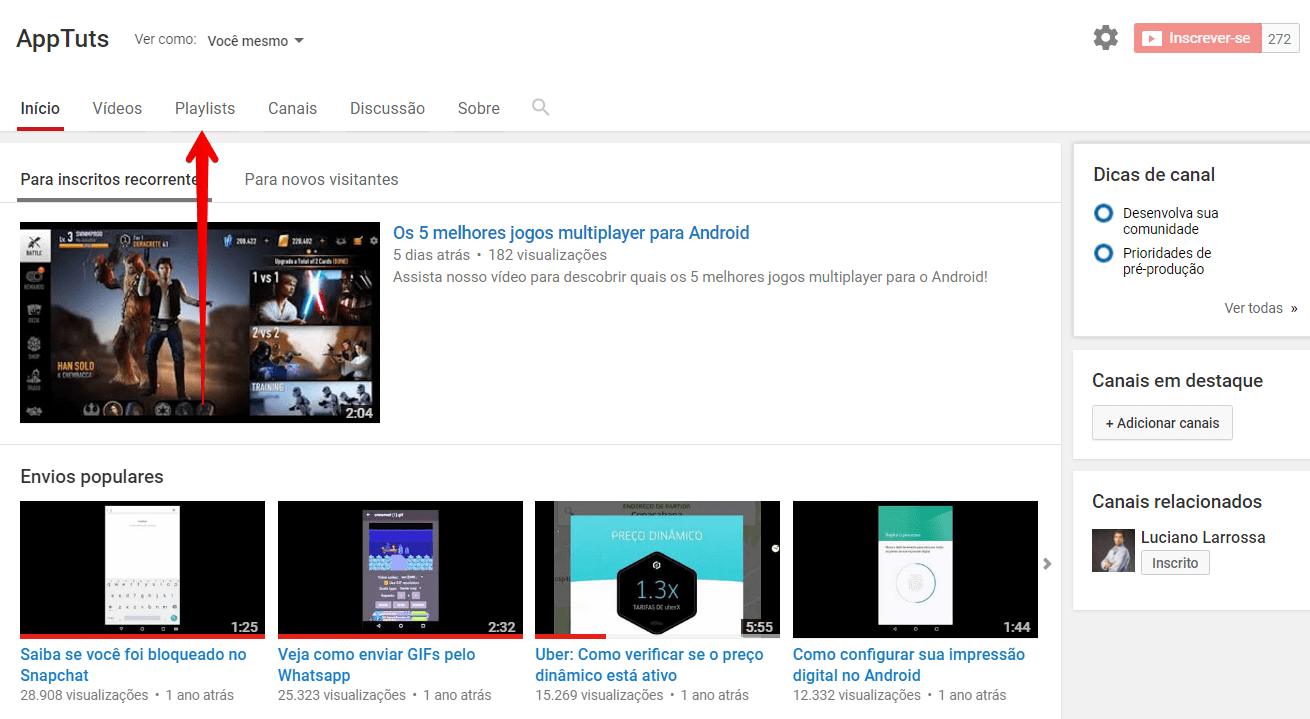Click the Inscrito button for Luciano Larrossa
The image size is (1310, 719).
(1175, 563)
